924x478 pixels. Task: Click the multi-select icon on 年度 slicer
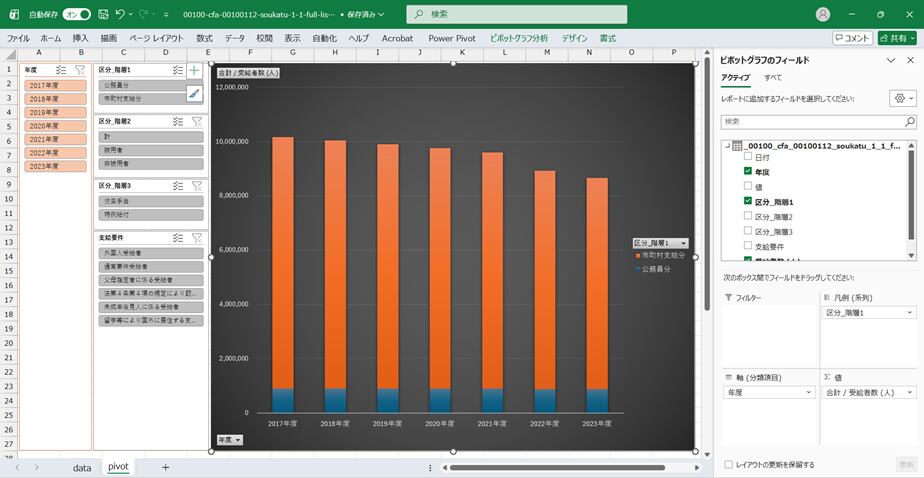pos(61,70)
